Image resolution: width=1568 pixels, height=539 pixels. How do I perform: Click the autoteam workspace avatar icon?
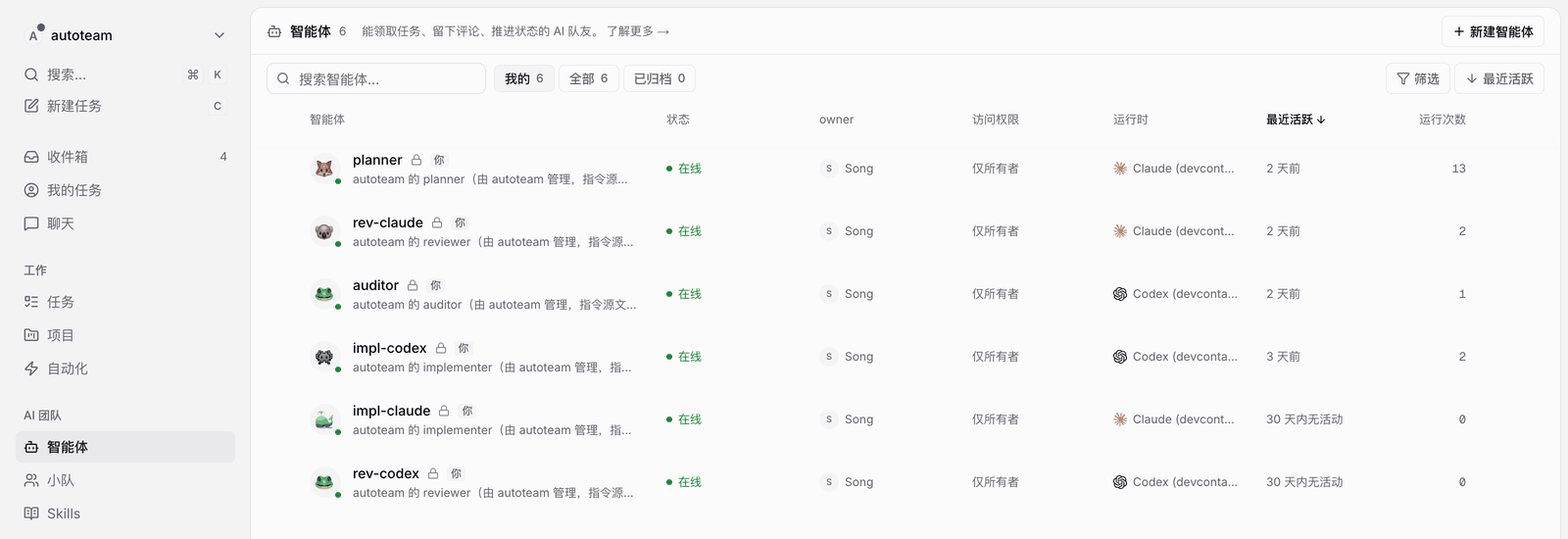34,34
